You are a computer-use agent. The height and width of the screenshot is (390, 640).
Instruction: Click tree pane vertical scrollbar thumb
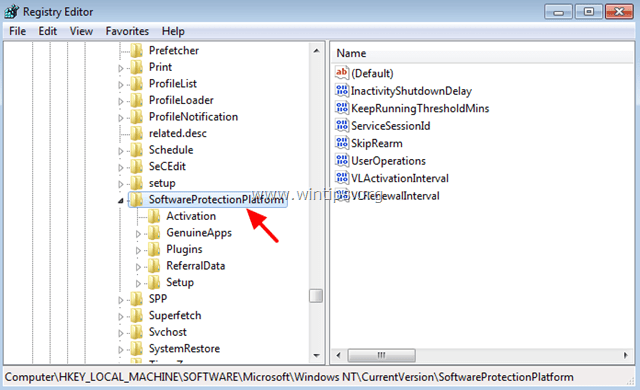click(316, 296)
